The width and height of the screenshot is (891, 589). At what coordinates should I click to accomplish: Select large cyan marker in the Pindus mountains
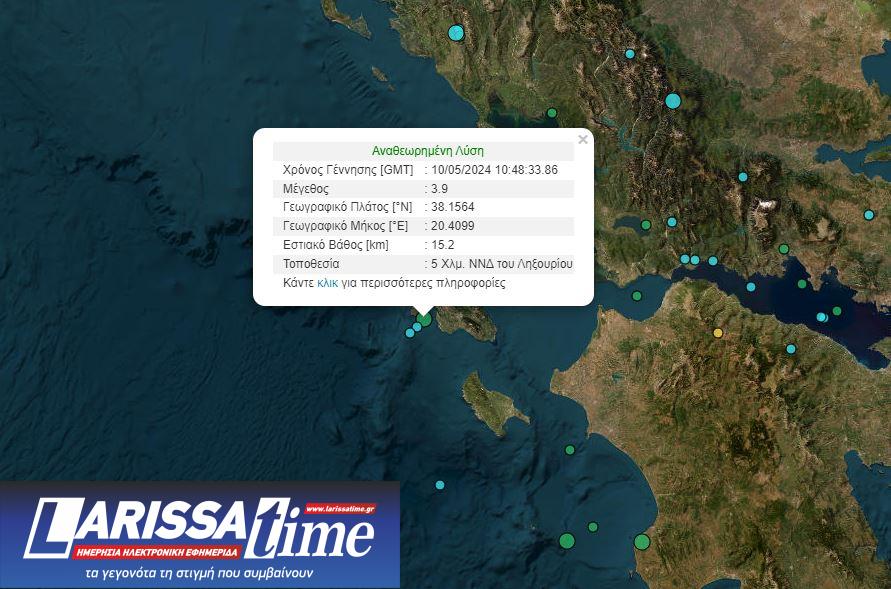coord(673,101)
